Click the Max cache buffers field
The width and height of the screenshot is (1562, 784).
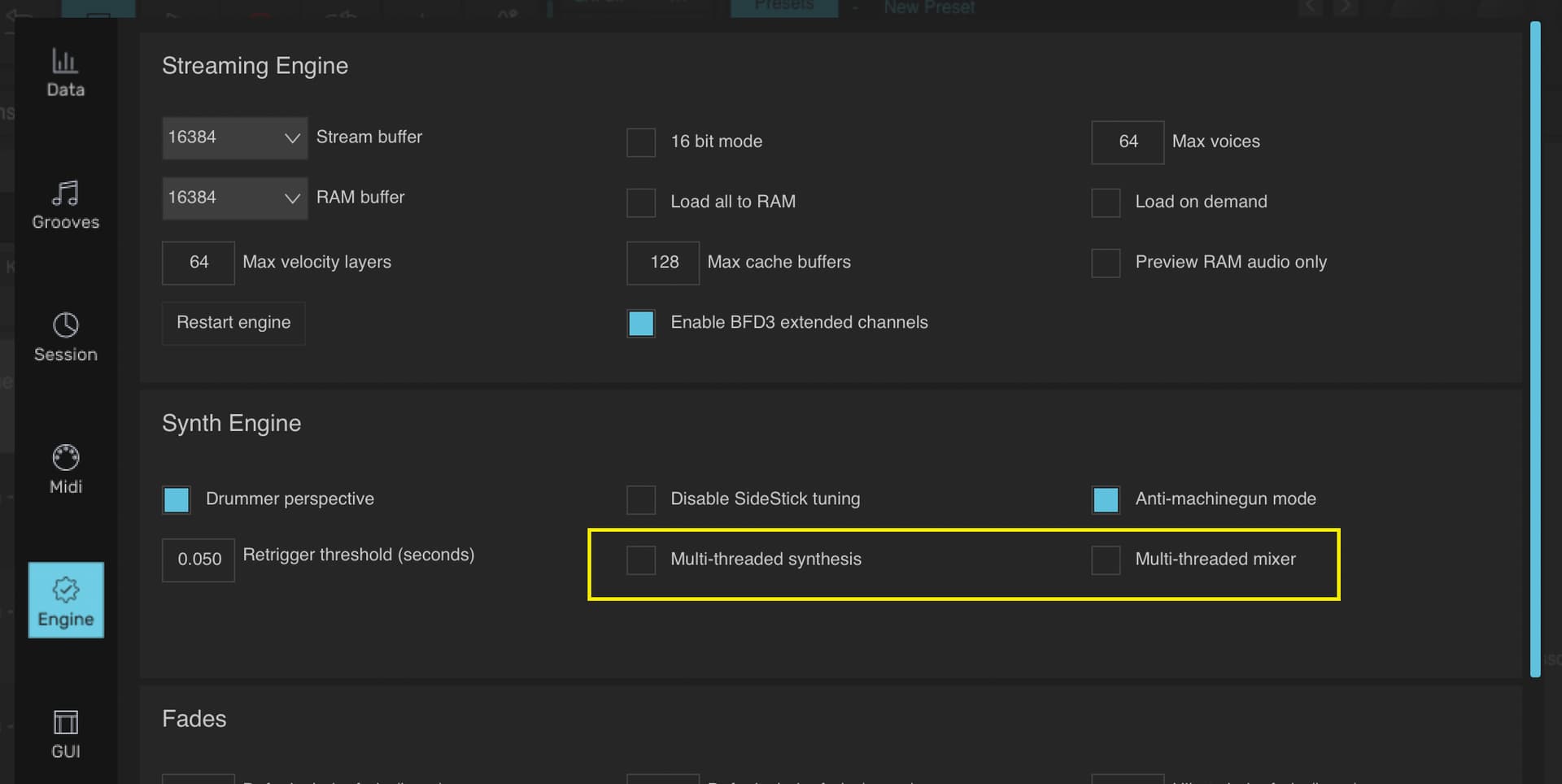click(663, 262)
